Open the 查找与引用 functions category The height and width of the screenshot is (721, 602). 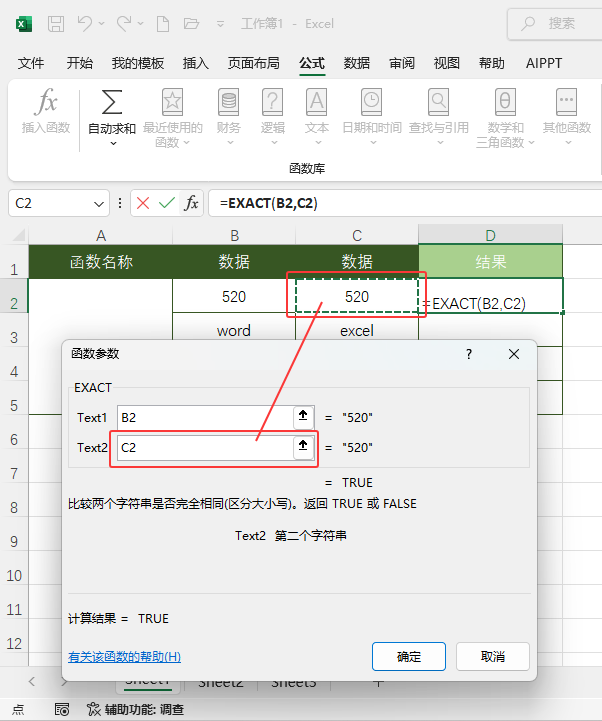(x=439, y=117)
